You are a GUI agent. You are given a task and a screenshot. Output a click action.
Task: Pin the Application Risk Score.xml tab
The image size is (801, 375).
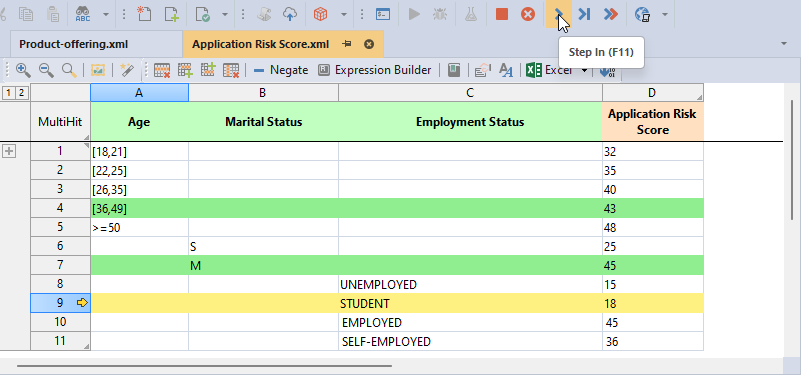pos(347,44)
